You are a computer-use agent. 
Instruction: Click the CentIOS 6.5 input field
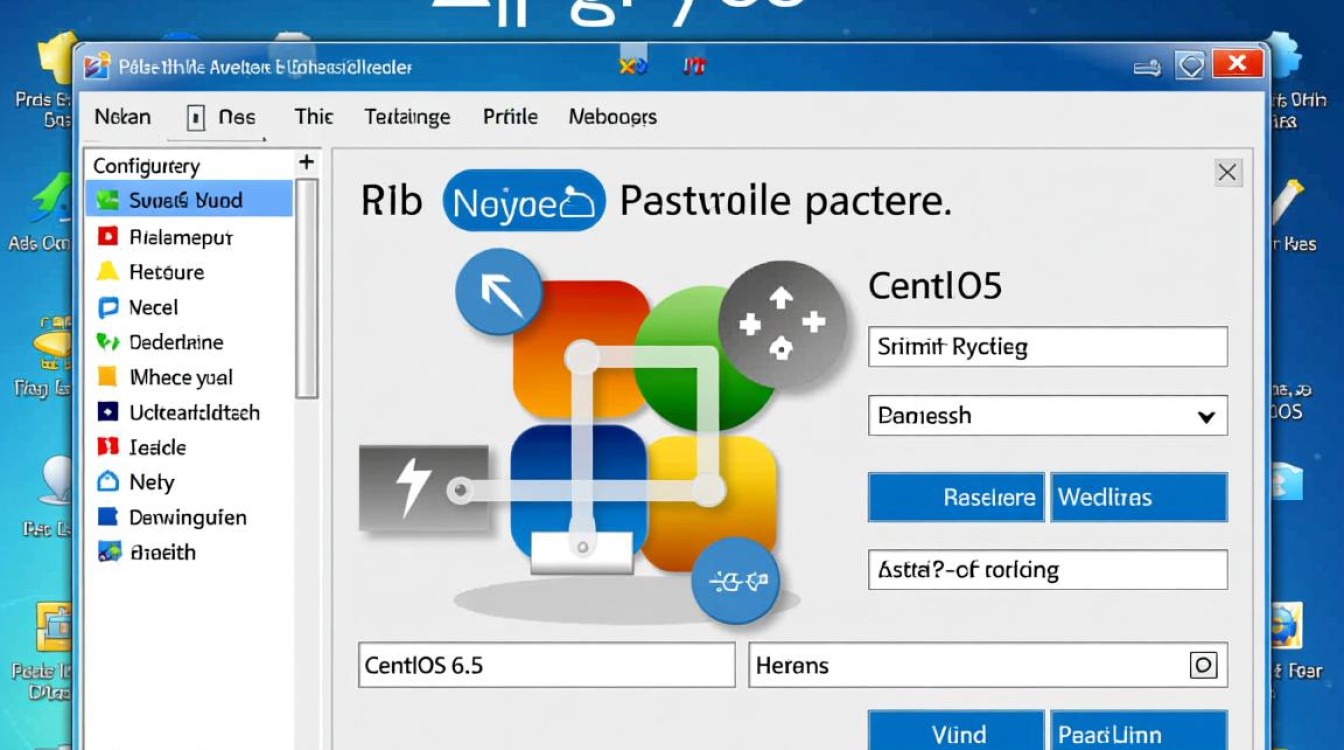(546, 665)
